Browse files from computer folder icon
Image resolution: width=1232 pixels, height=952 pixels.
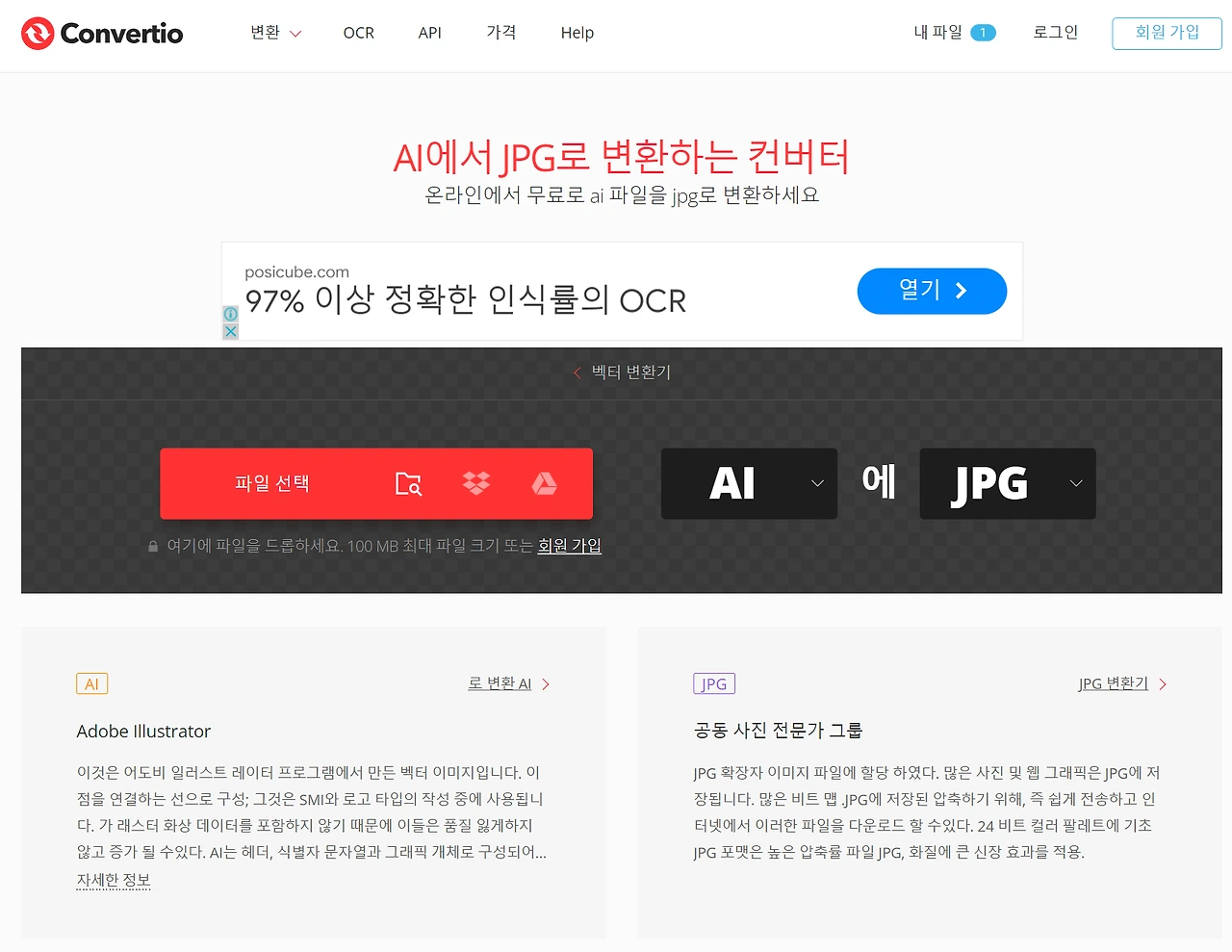pyautogui.click(x=408, y=483)
